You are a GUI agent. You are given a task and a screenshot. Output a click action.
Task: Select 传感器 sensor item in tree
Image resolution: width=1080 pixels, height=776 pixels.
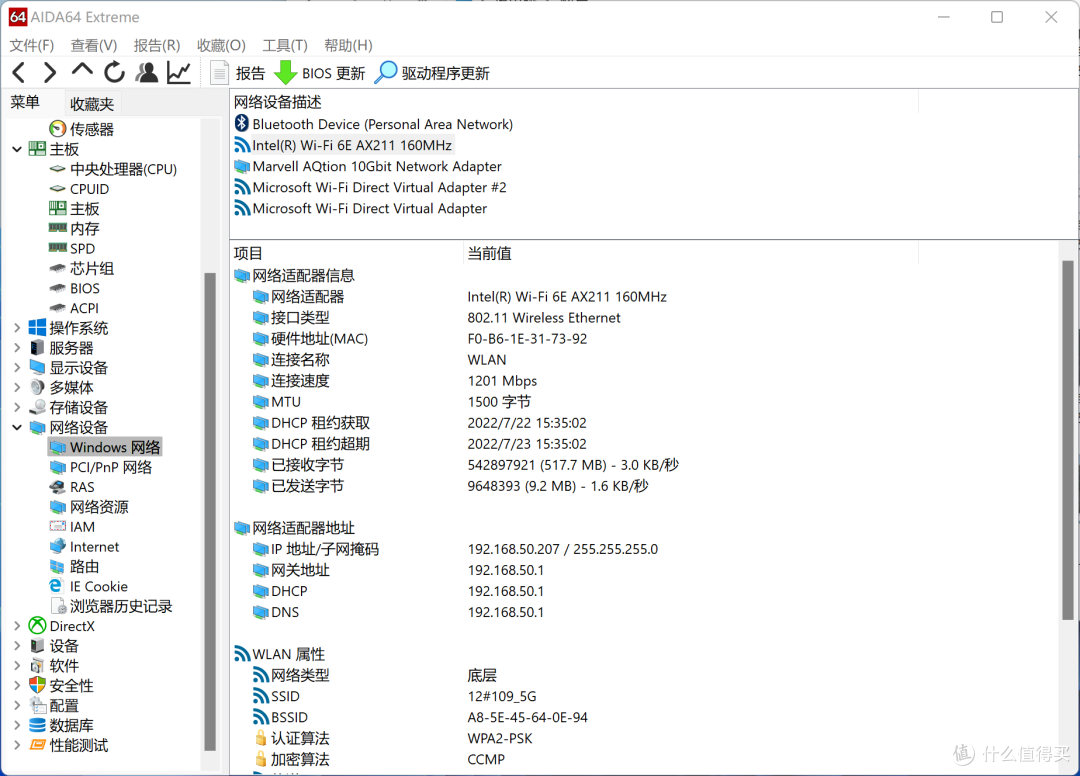pyautogui.click(x=82, y=129)
